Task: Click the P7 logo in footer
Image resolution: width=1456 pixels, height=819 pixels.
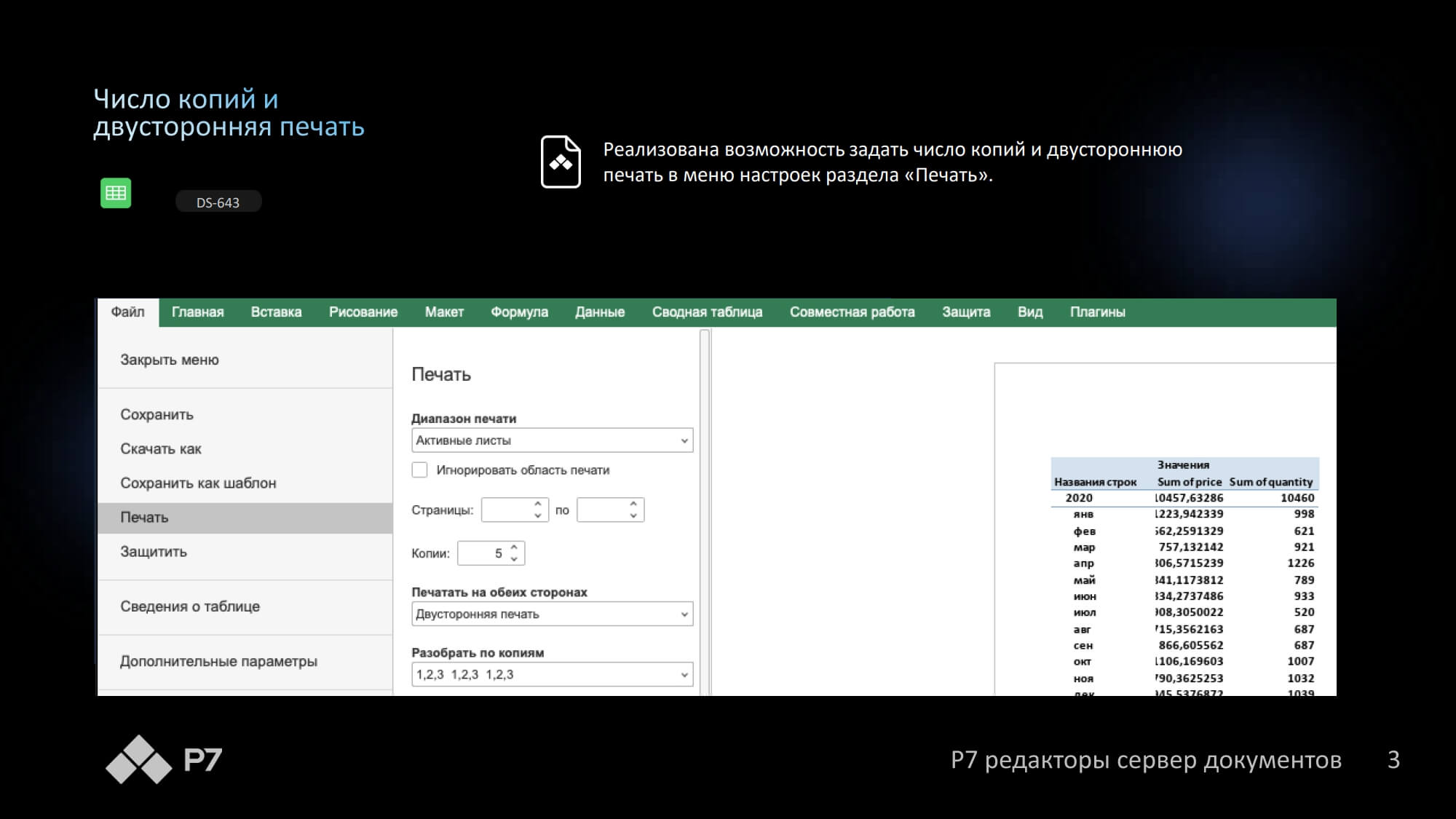Action: 164,759
